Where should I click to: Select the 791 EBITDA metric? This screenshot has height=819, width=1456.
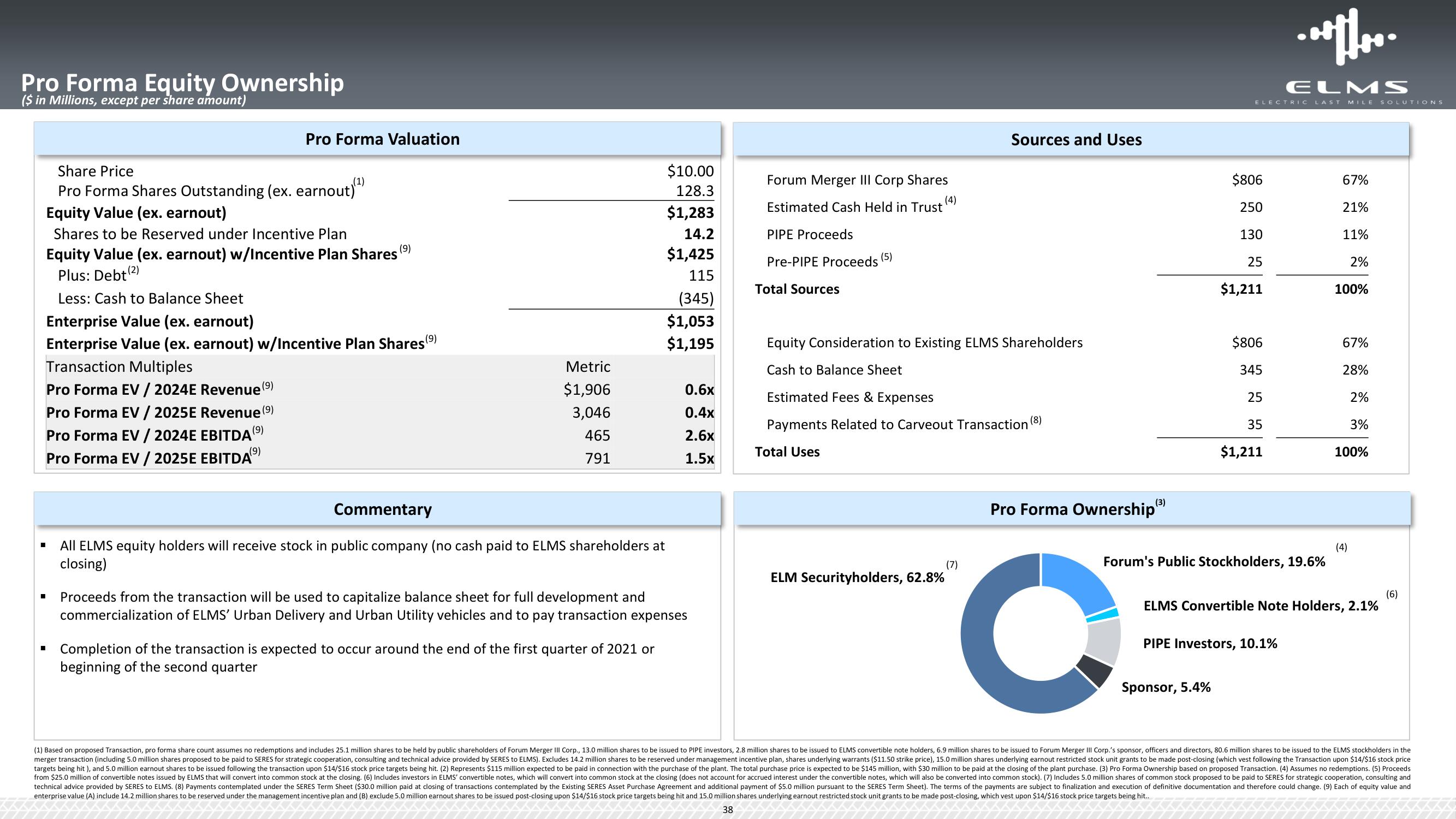597,459
